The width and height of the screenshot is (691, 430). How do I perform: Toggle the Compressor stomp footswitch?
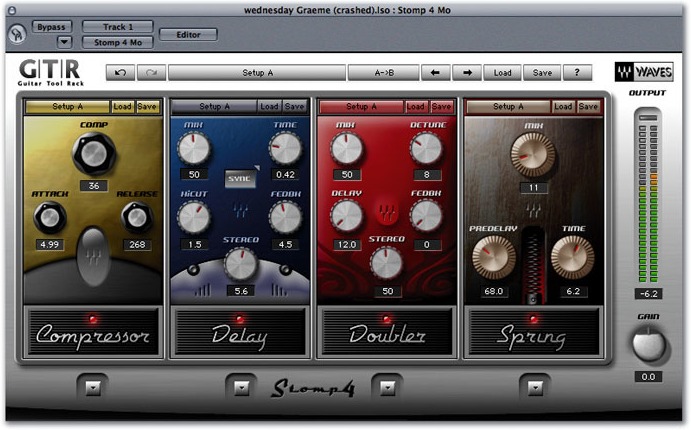pos(93,332)
